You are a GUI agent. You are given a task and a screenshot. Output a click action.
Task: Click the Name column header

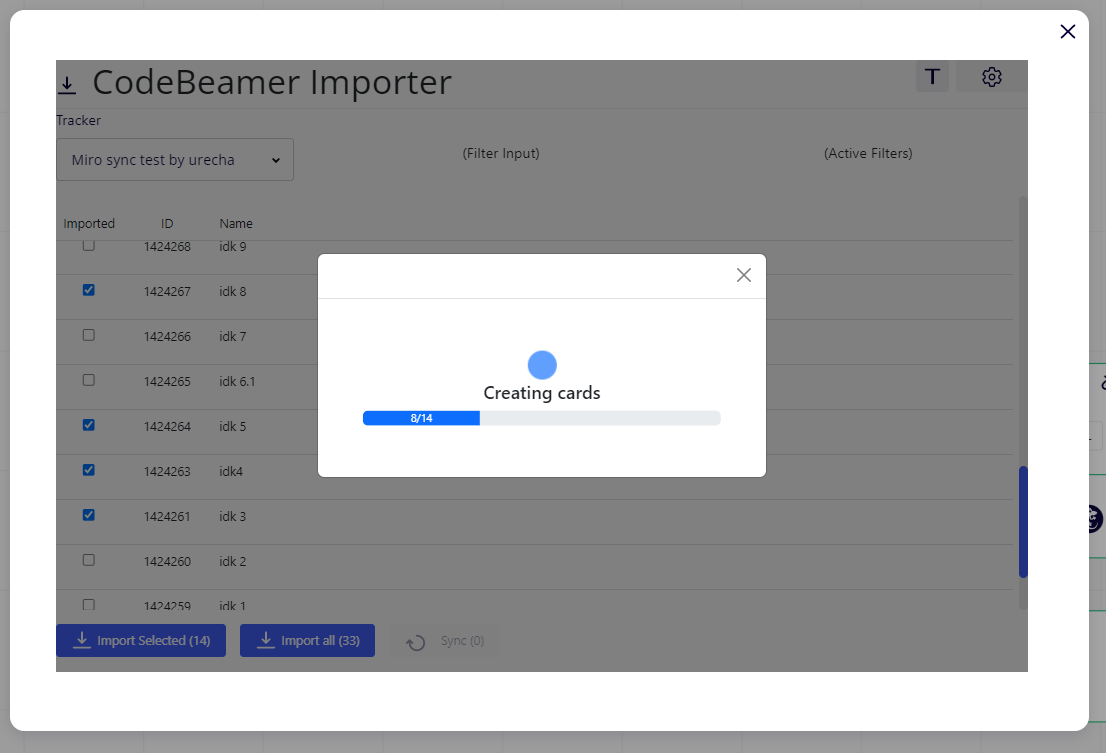(x=236, y=224)
